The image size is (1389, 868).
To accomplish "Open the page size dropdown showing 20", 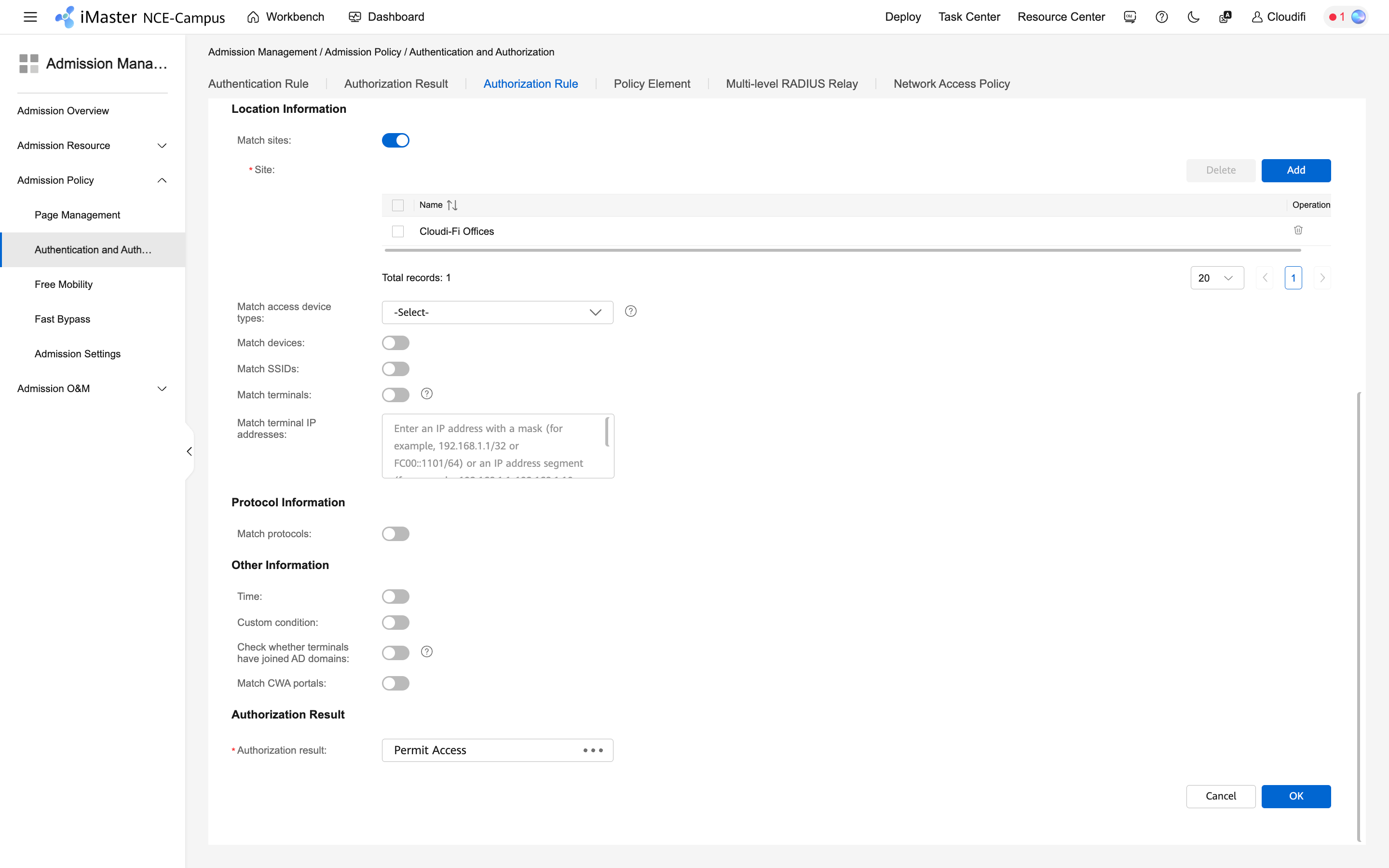I will click(1217, 277).
